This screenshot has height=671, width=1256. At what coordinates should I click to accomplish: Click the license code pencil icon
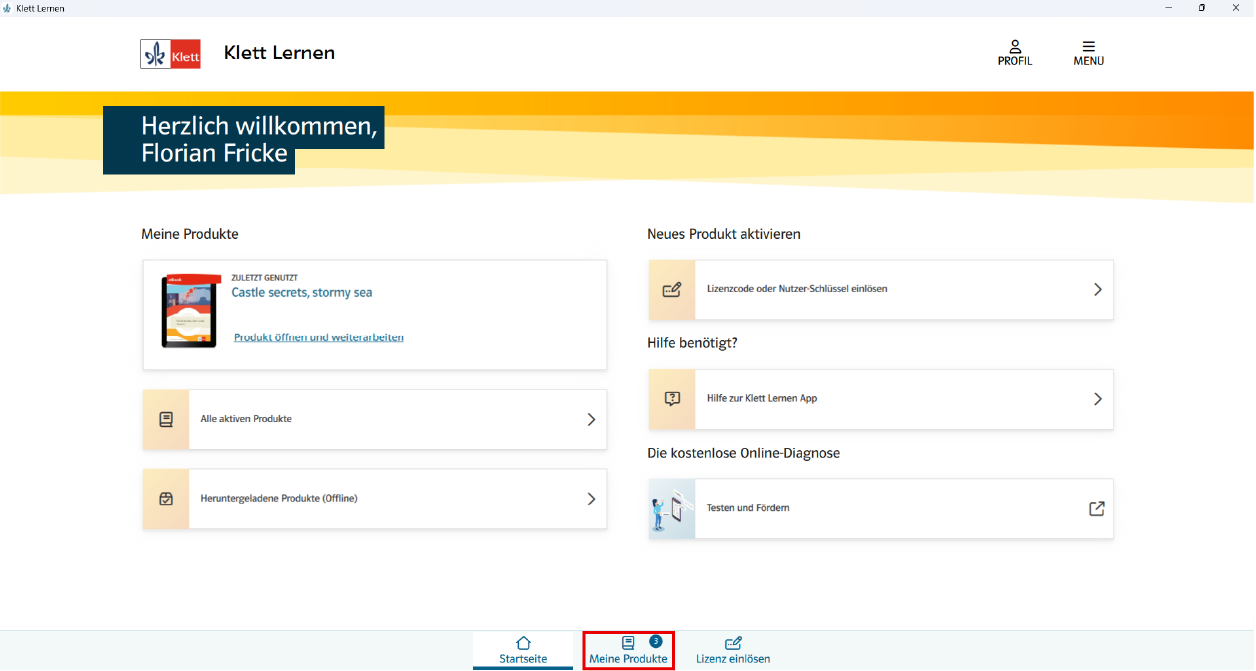671,290
